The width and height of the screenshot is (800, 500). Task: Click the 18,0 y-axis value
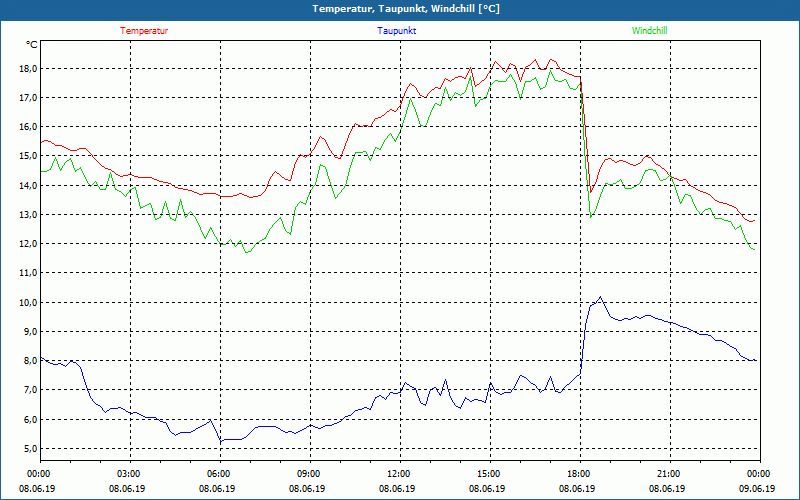(x=29, y=68)
